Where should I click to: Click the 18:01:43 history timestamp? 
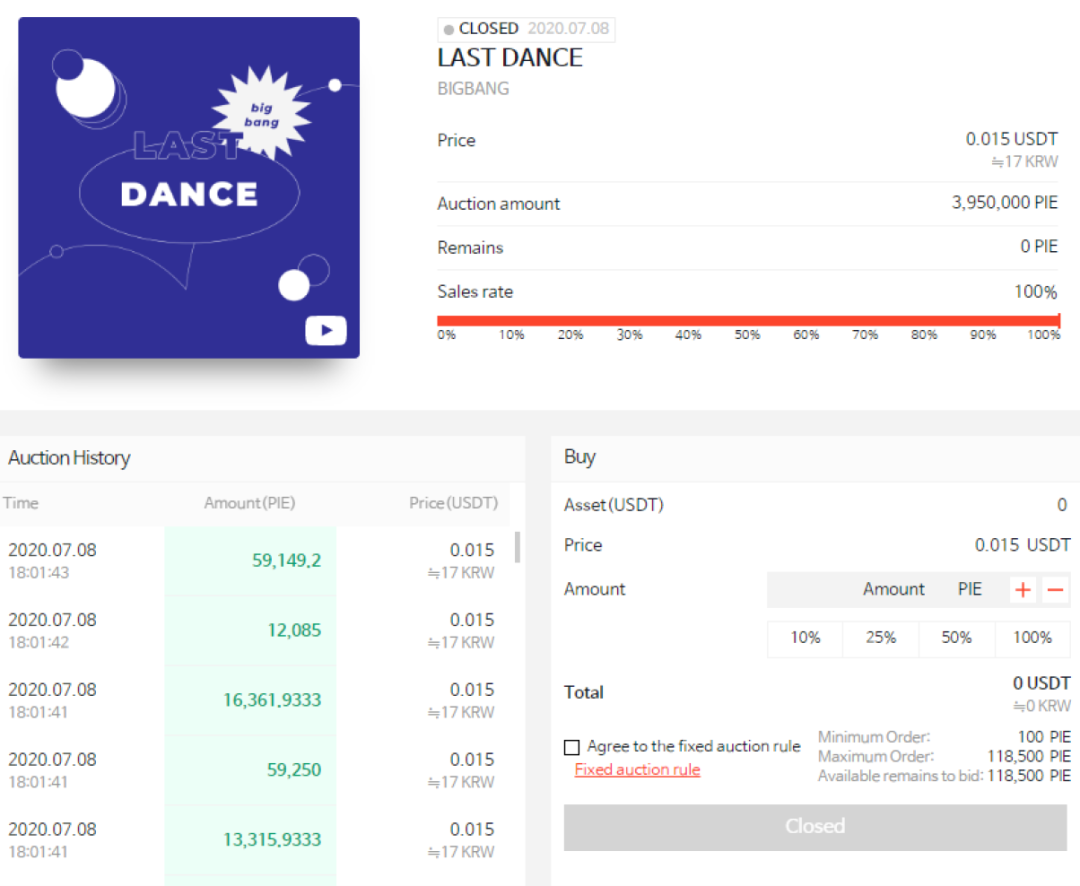39,573
